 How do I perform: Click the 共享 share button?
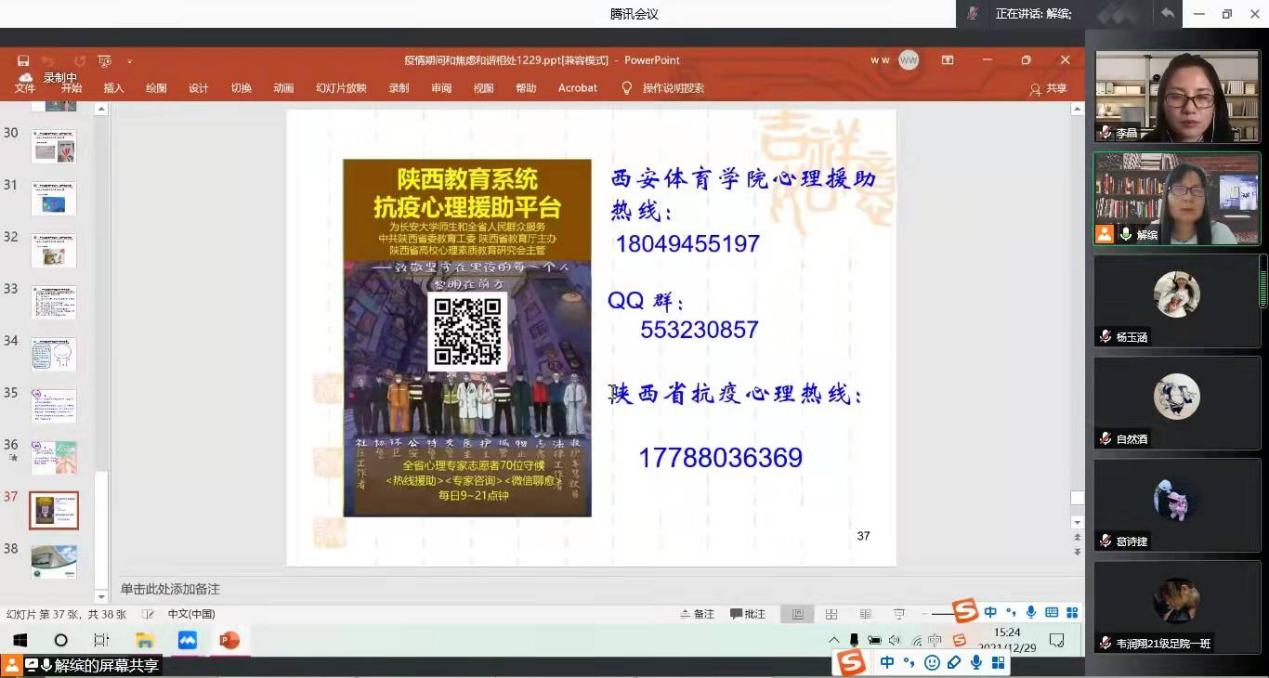pyautogui.click(x=1048, y=88)
